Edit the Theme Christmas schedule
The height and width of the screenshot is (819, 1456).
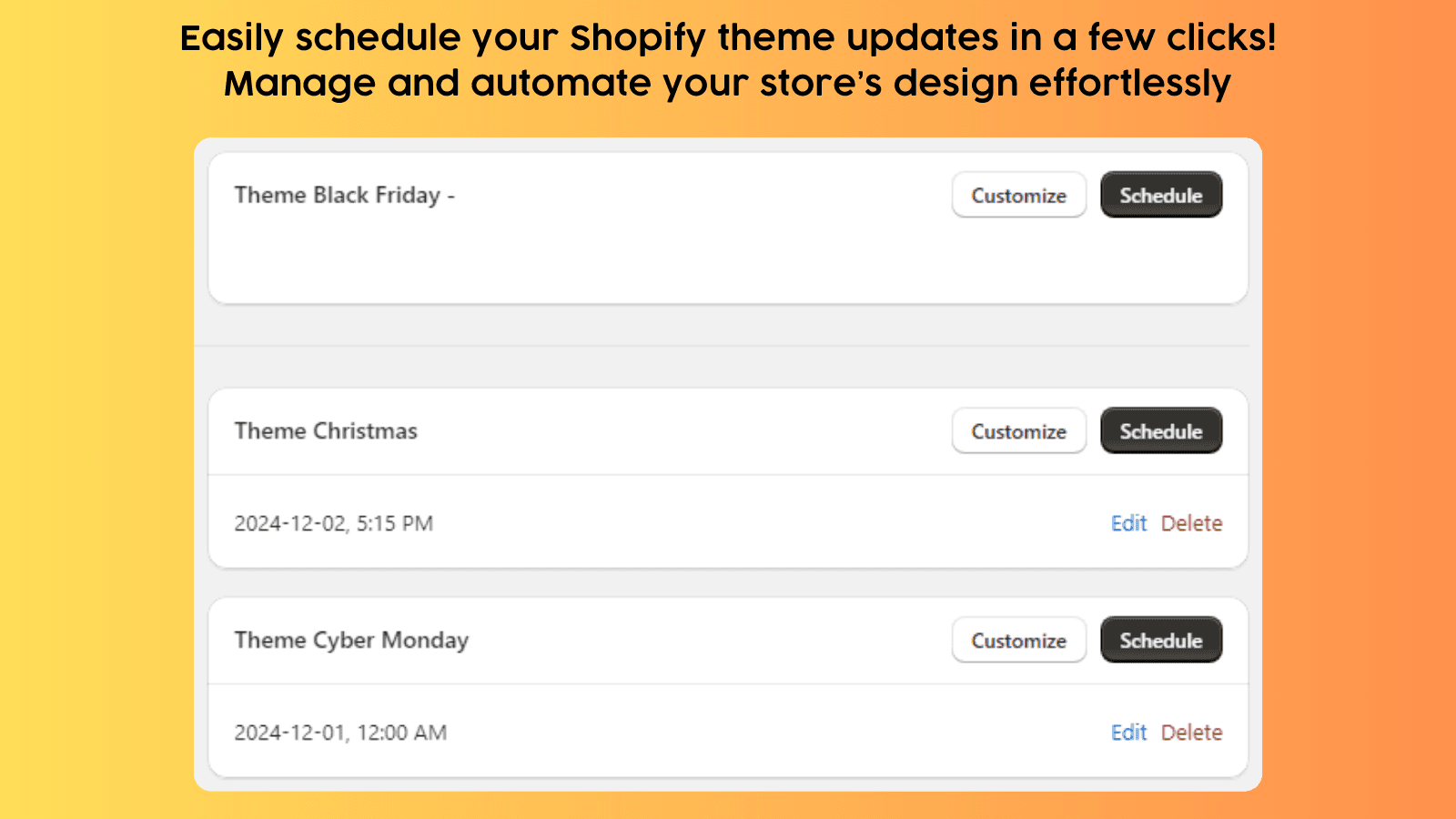pos(1128,523)
